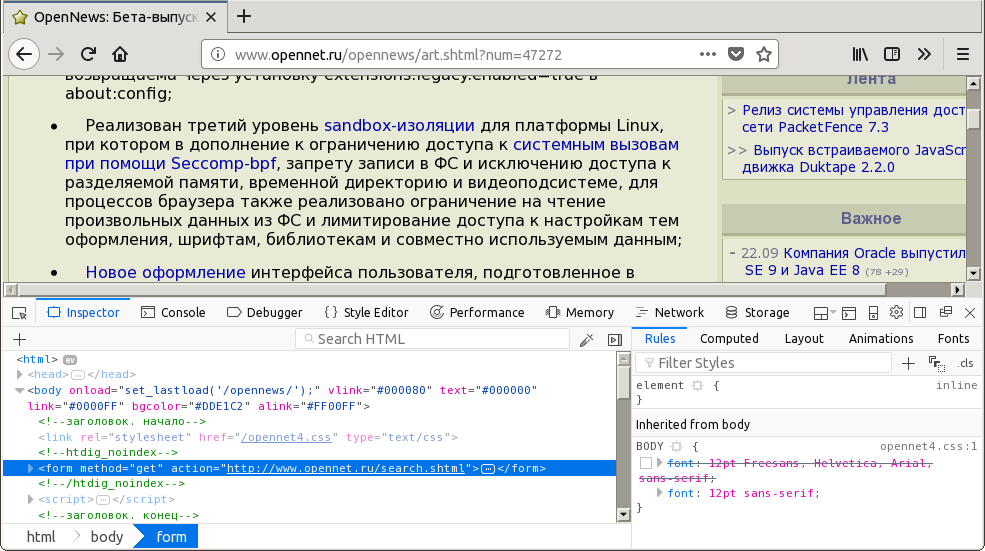Open page actions three-dot menu
Screen dimensions: 985x551
pos(707,55)
